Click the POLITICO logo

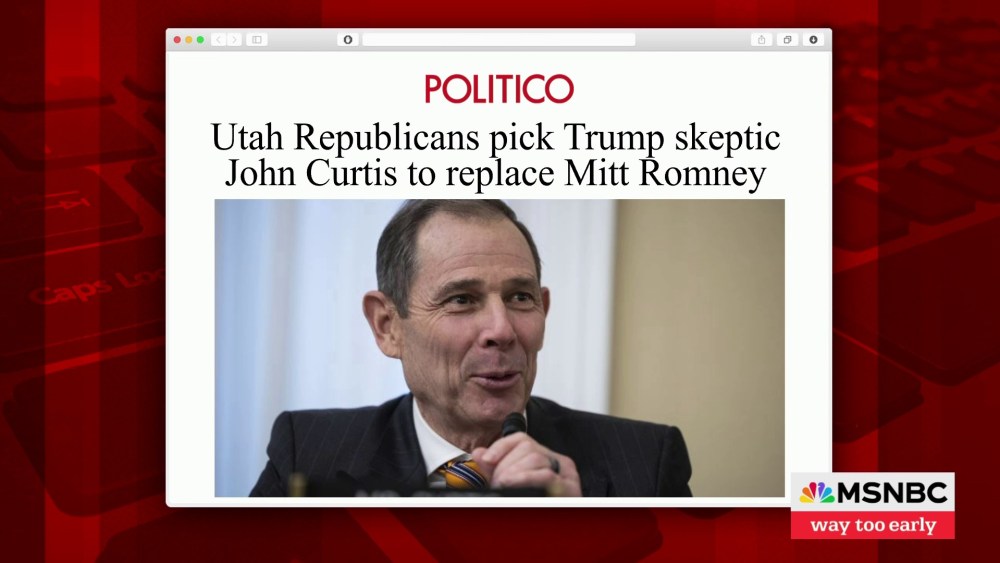[499, 89]
